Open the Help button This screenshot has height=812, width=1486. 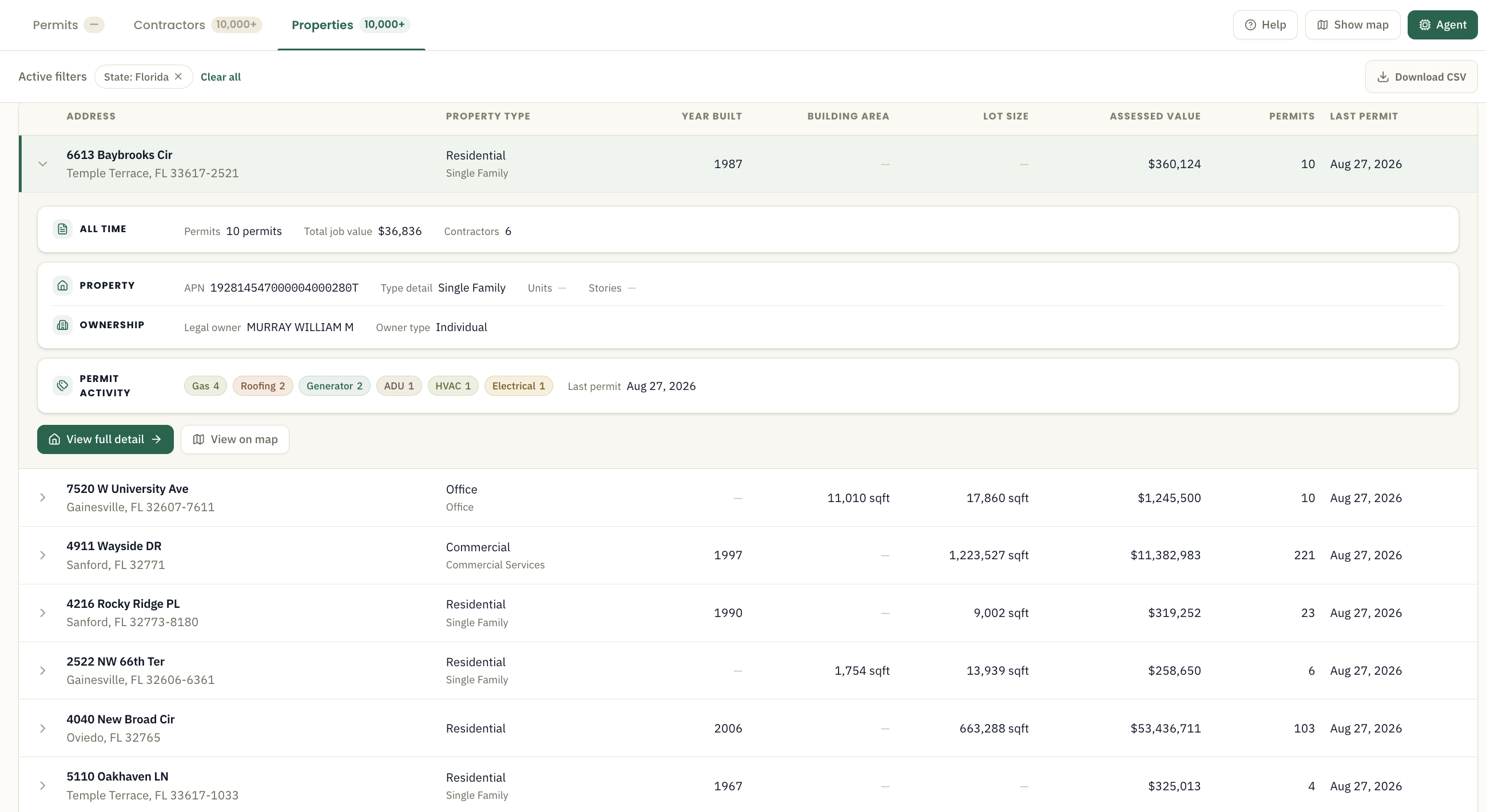point(1265,25)
